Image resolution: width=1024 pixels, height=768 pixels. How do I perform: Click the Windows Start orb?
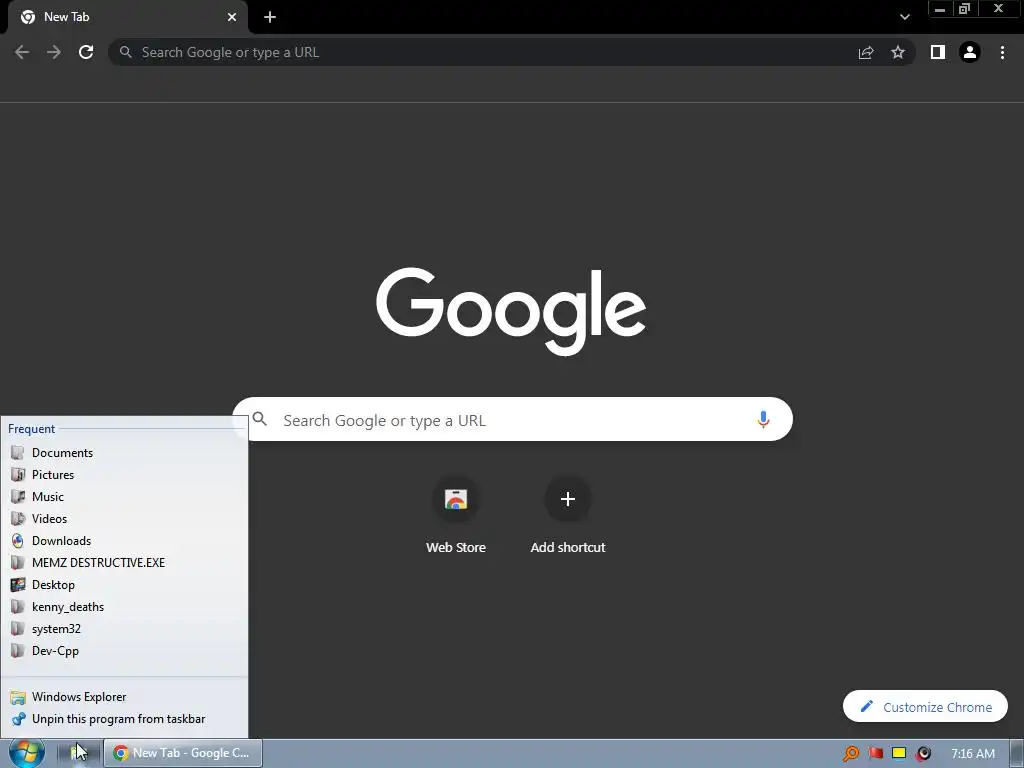pyautogui.click(x=26, y=753)
